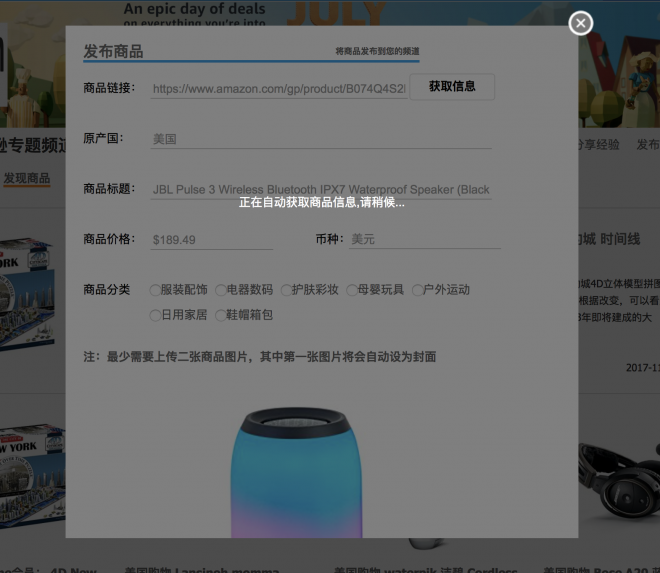
Task: Open the 发现商品 tab in background page
Action: [27, 179]
